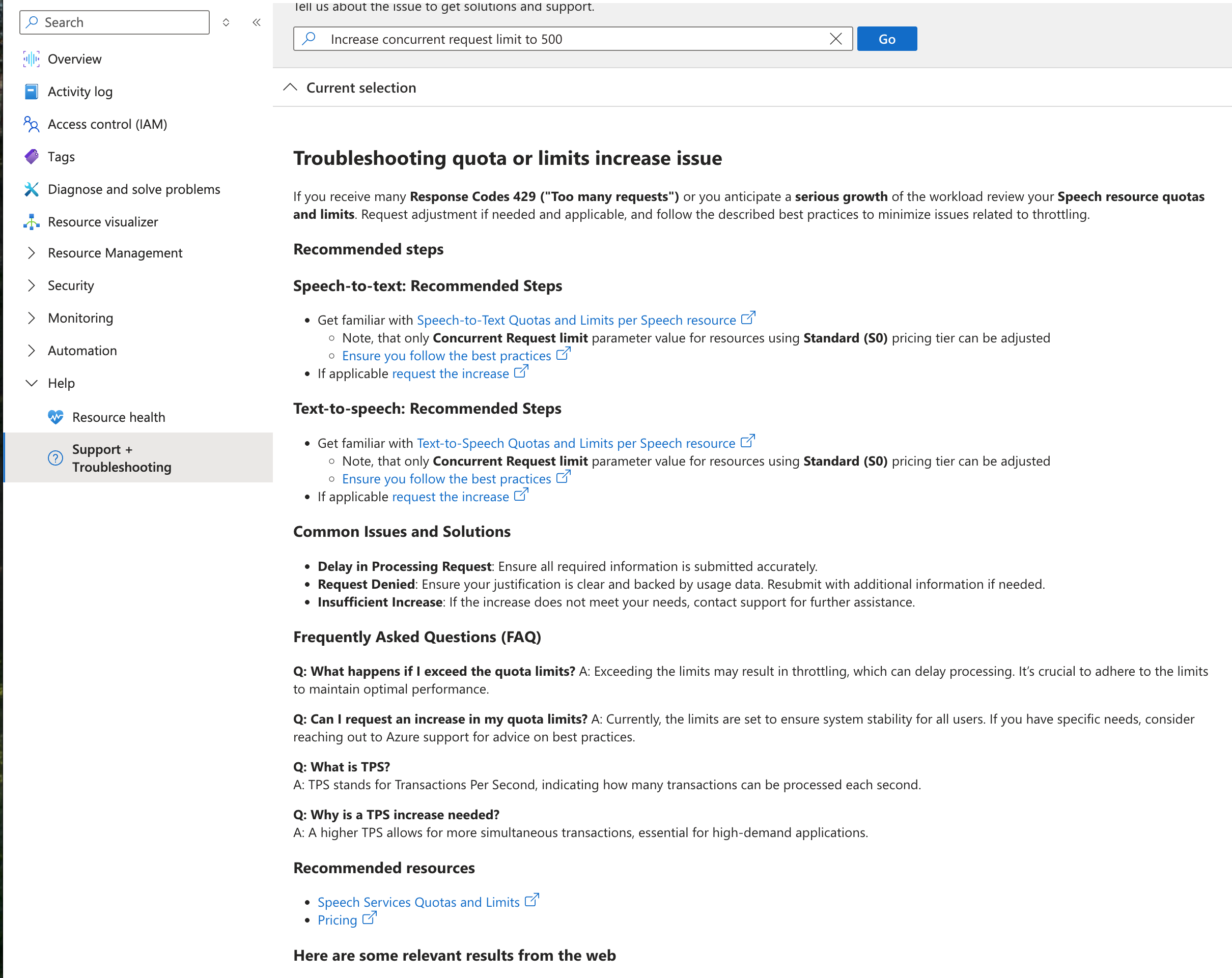Image resolution: width=1232 pixels, height=978 pixels.
Task: Click the Activity log icon
Action: [x=32, y=92]
